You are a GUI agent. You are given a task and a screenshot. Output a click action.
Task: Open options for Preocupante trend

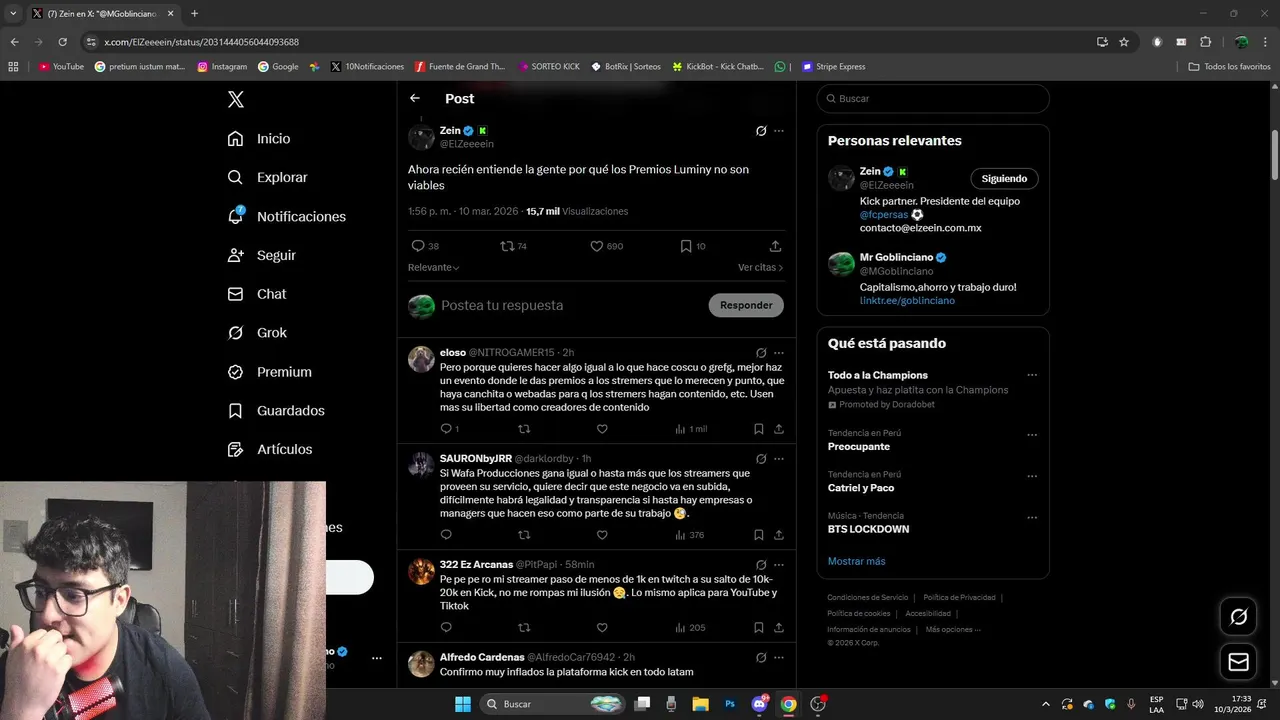click(1032, 435)
